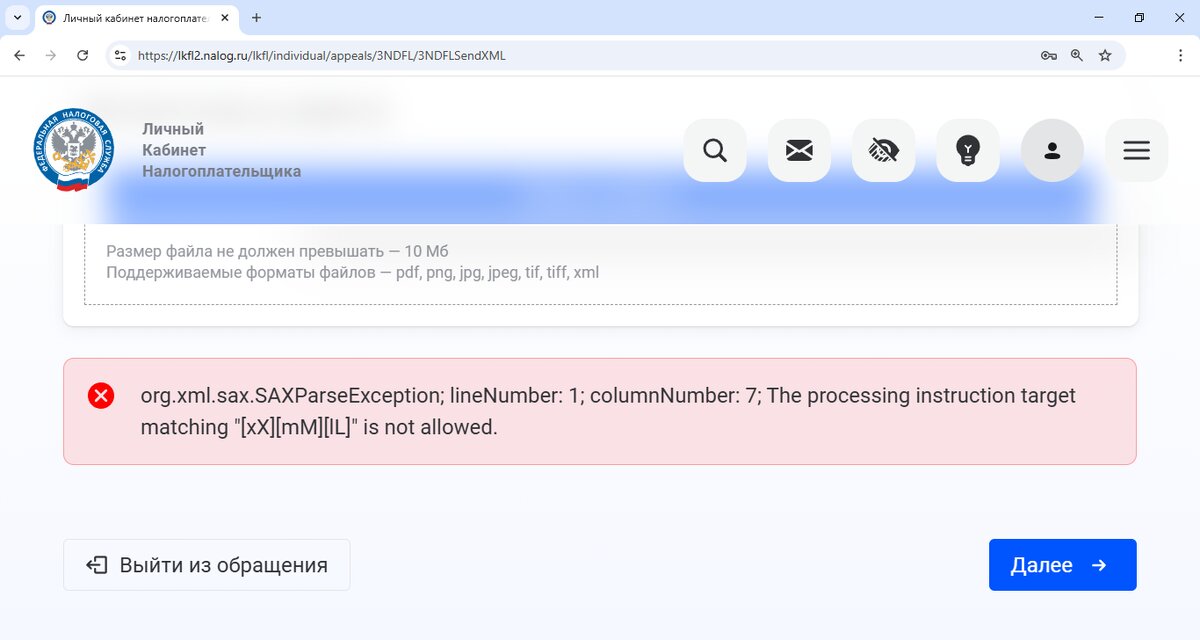Viewport: 1200px width, 640px height.
Task: Open saved passwords key icon
Action: (1048, 56)
